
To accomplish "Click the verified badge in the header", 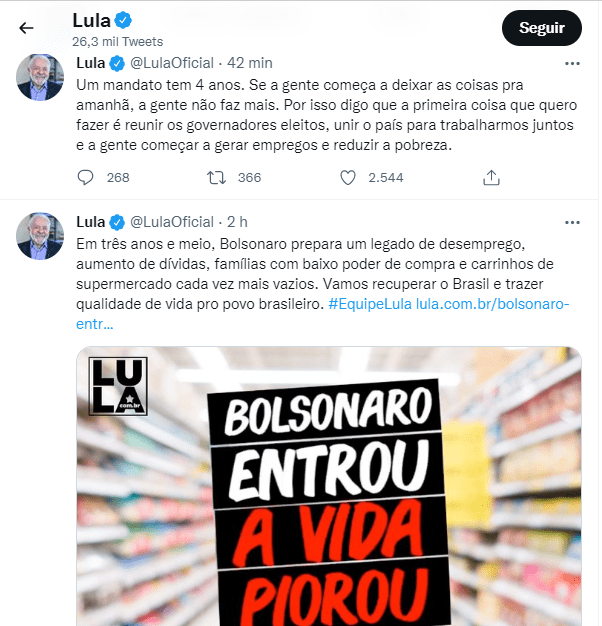I will (x=123, y=20).
